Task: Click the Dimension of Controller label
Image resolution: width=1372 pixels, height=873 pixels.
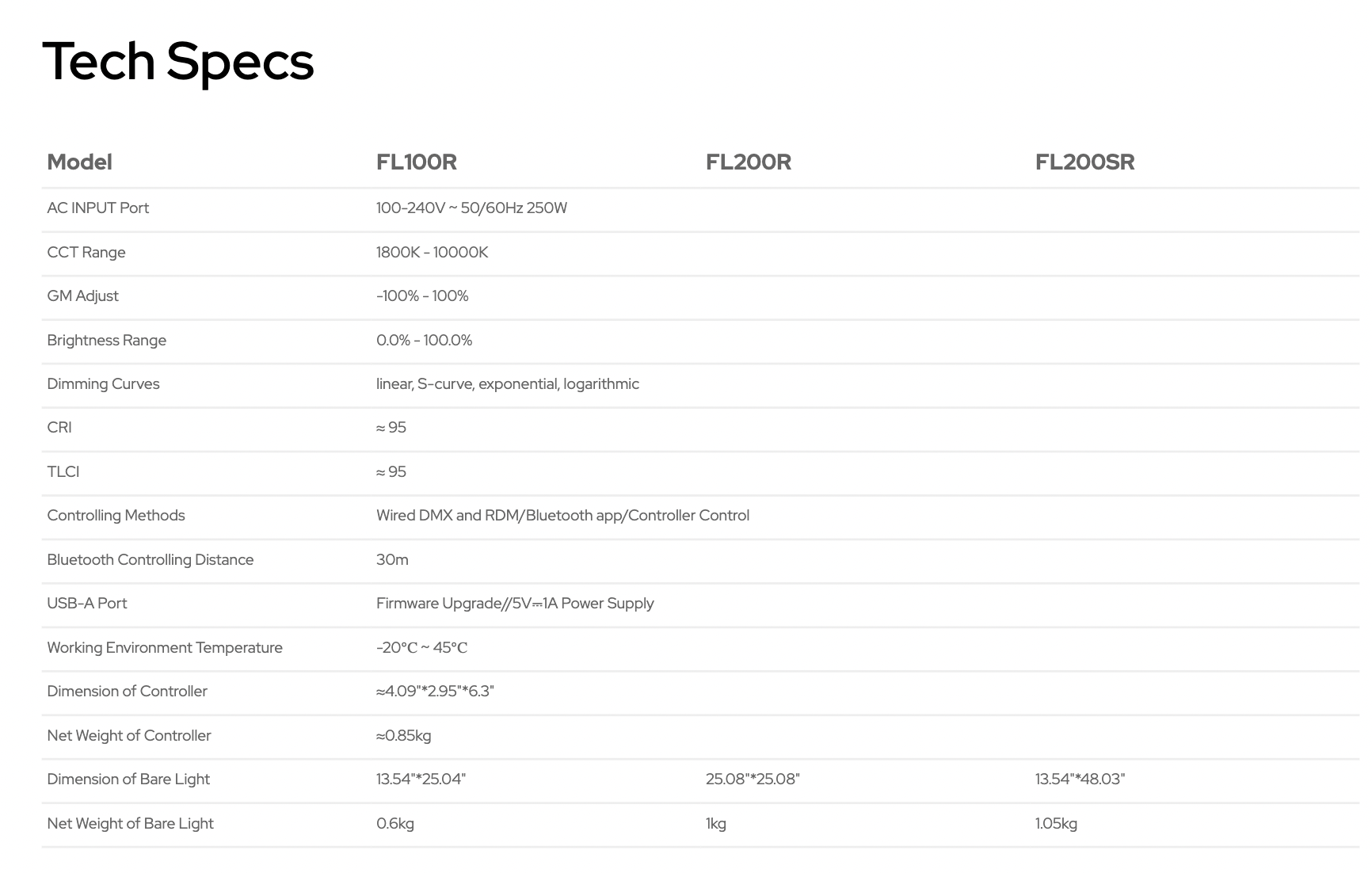Action: pyautogui.click(x=127, y=692)
